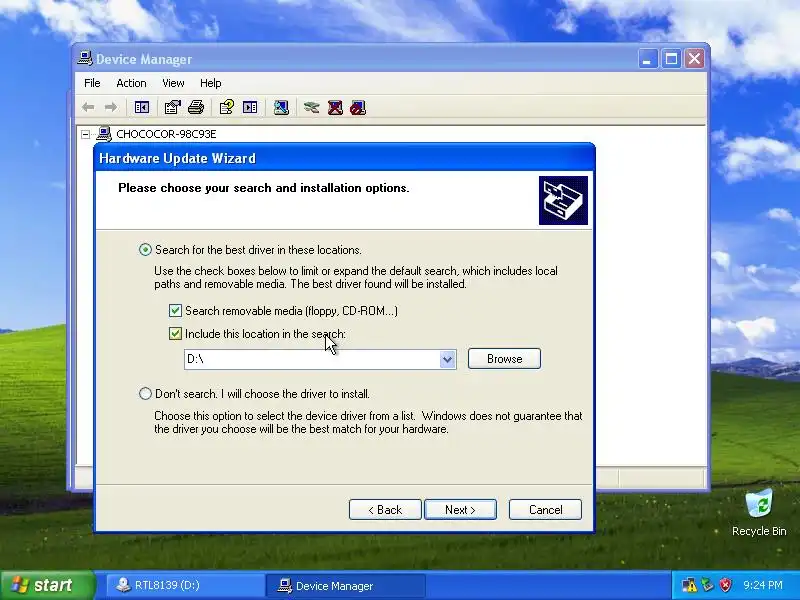
Task: Switch to the RTL8139 (D:) taskbar button
Action: 185,585
